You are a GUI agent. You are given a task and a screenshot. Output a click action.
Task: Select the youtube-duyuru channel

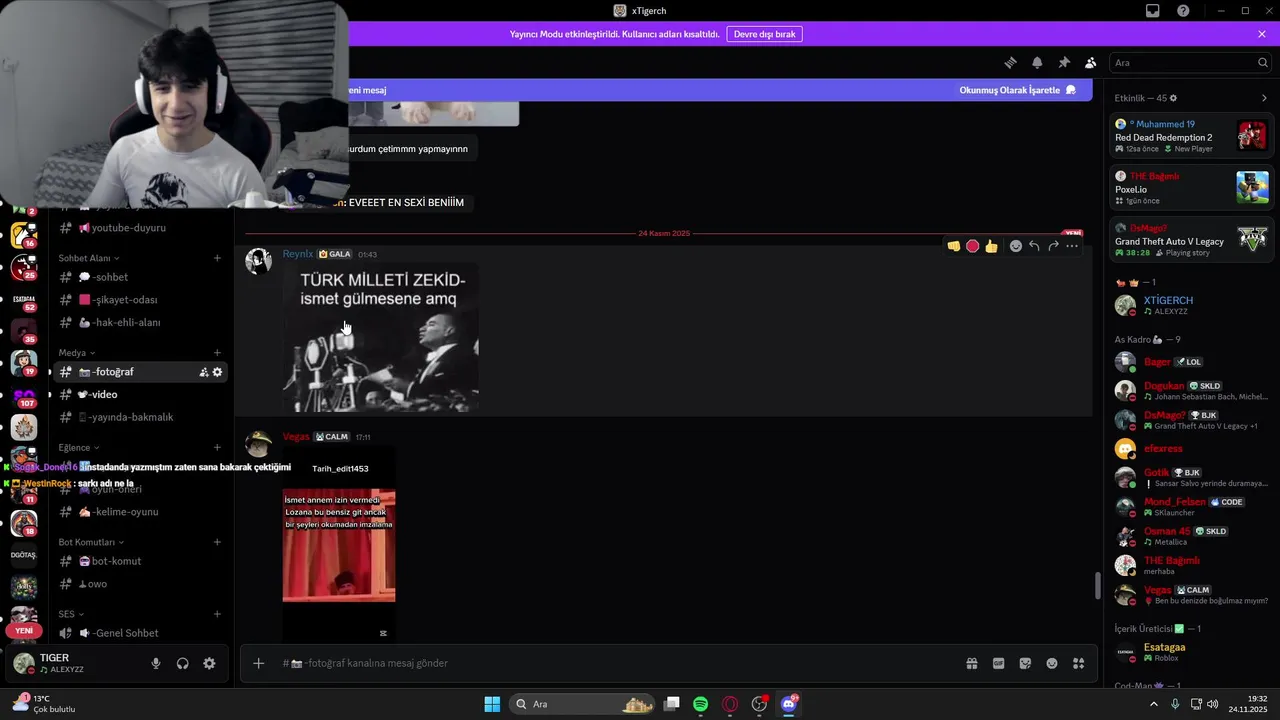(139, 228)
